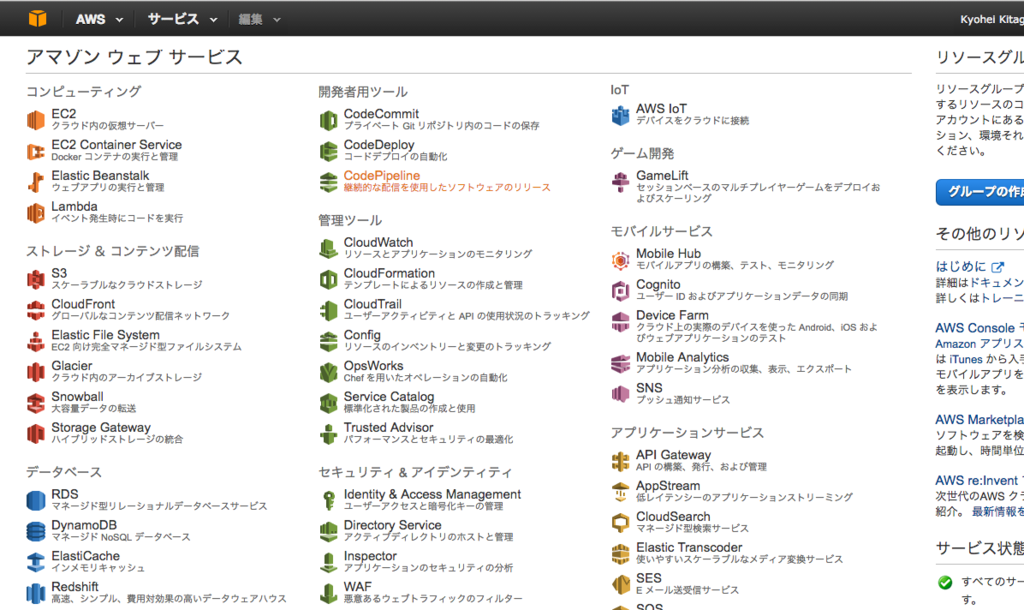The width and height of the screenshot is (1024, 610).
Task: Click the API Gateway icon
Action: click(620, 461)
